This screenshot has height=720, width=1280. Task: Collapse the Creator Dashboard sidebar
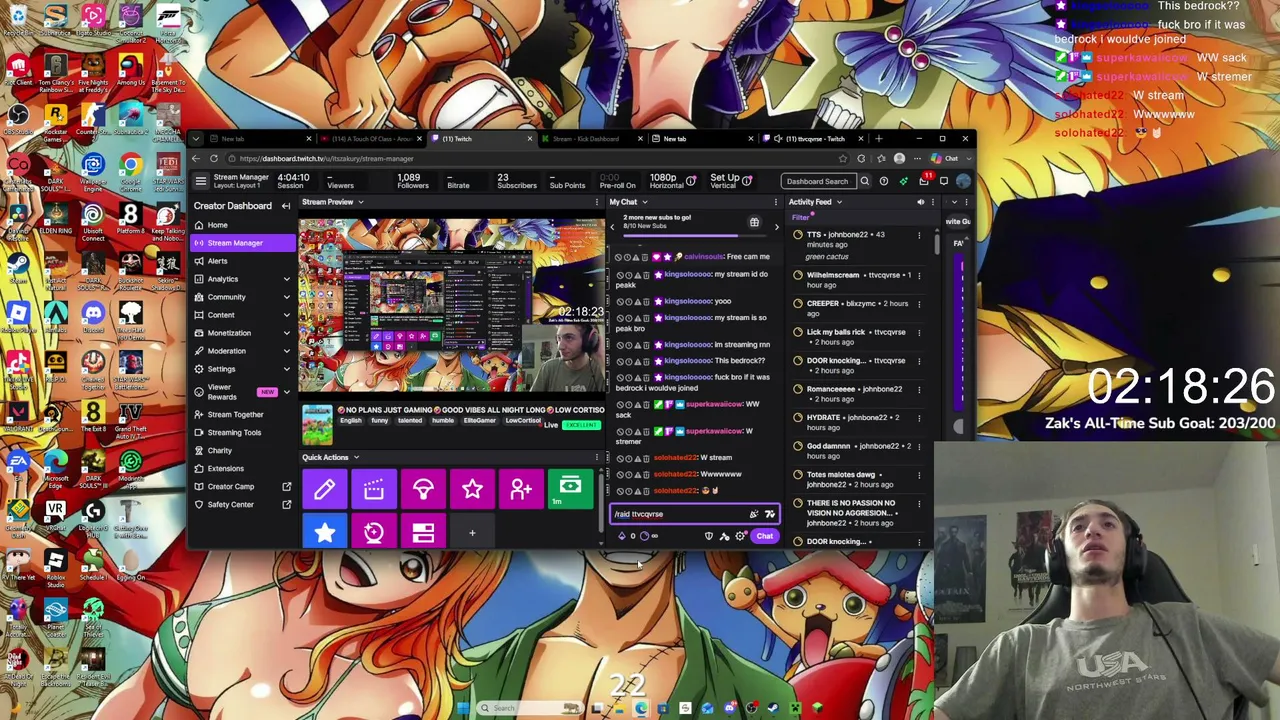pyautogui.click(x=286, y=206)
